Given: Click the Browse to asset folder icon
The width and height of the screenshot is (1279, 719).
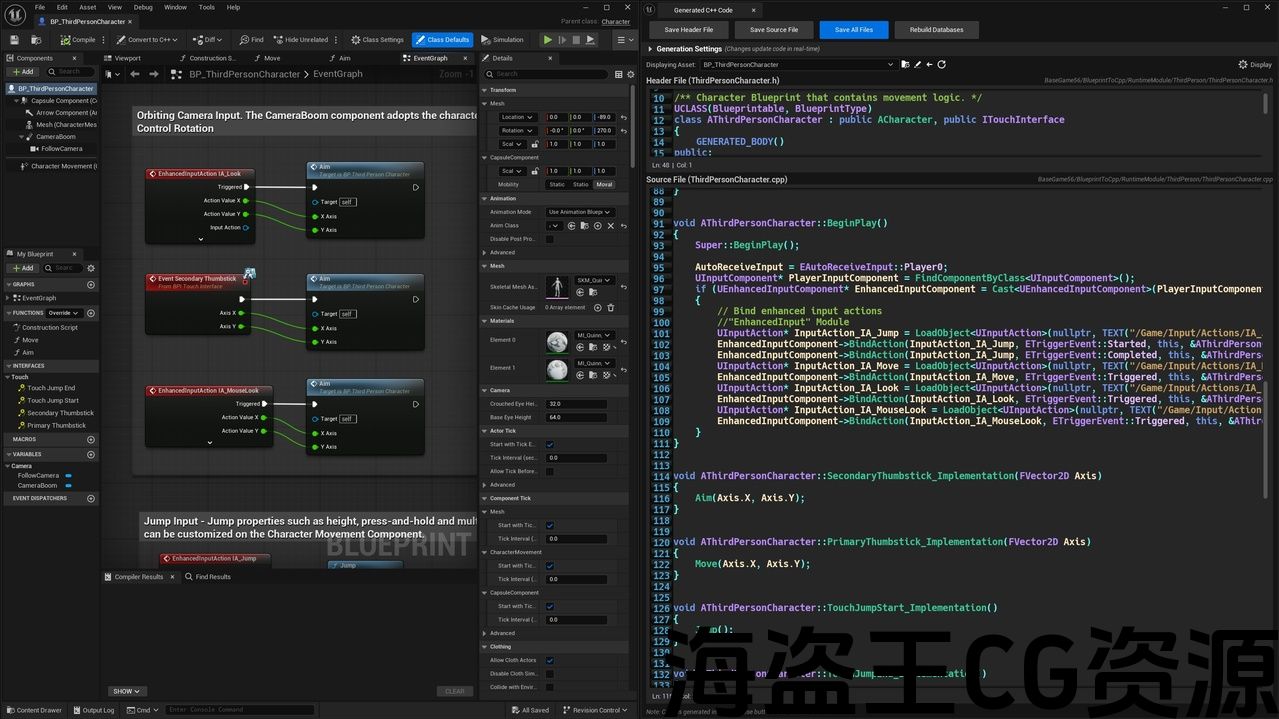Looking at the screenshot, I should tap(905, 65).
